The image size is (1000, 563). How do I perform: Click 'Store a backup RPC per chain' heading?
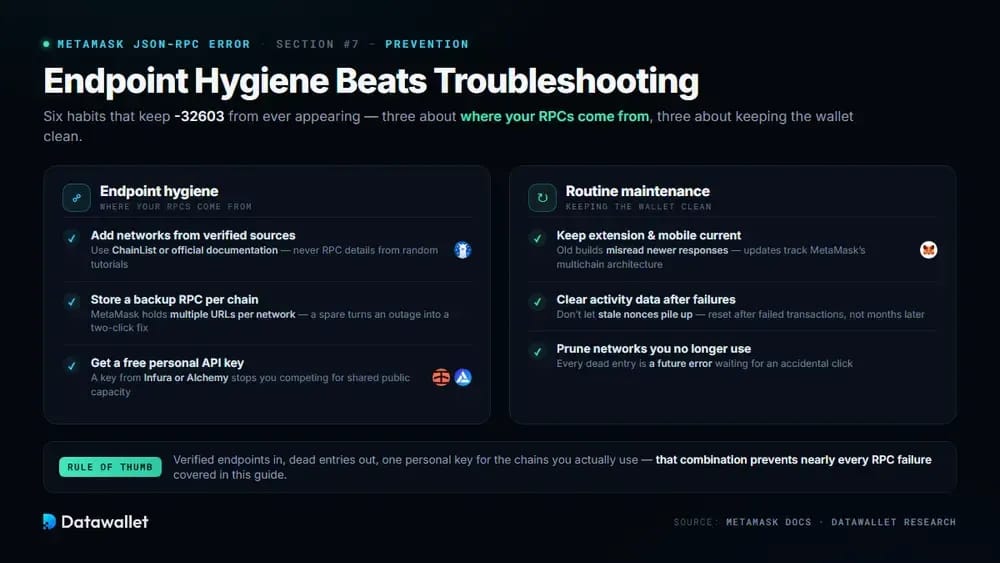pos(174,300)
